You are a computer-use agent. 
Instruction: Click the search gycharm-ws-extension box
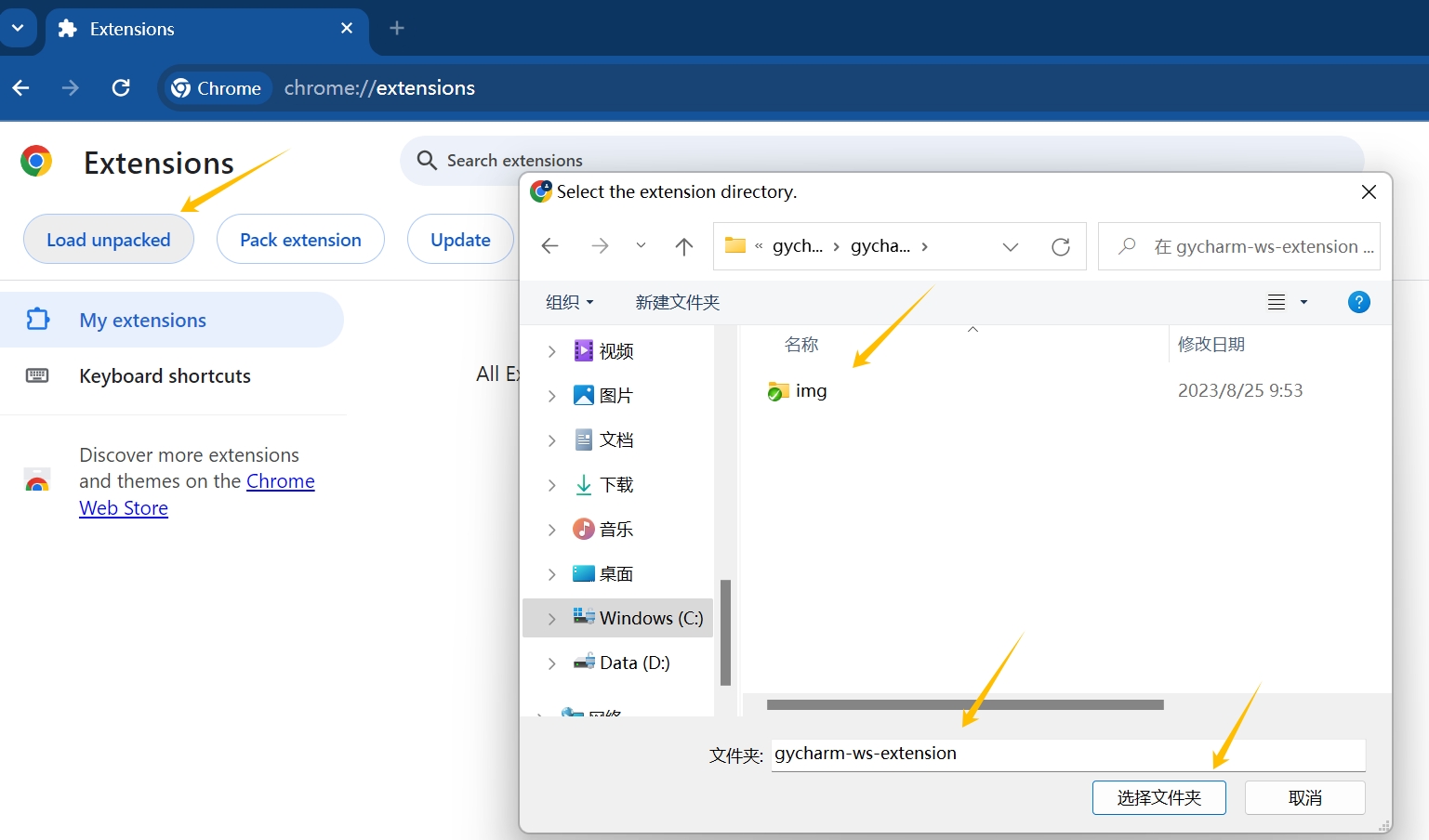pos(1238,246)
